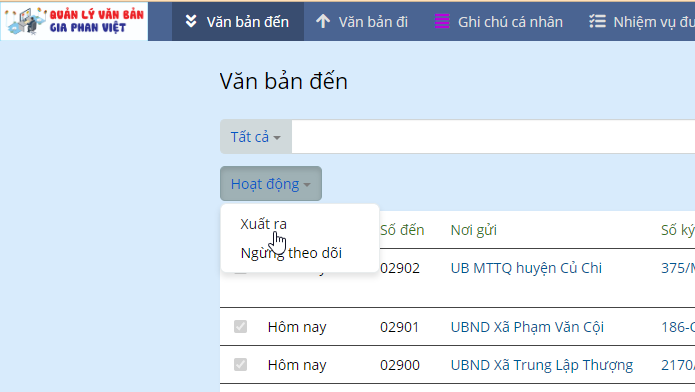Open the Nhiệm vụ navigation tab
The height and width of the screenshot is (392, 695).
point(642,21)
